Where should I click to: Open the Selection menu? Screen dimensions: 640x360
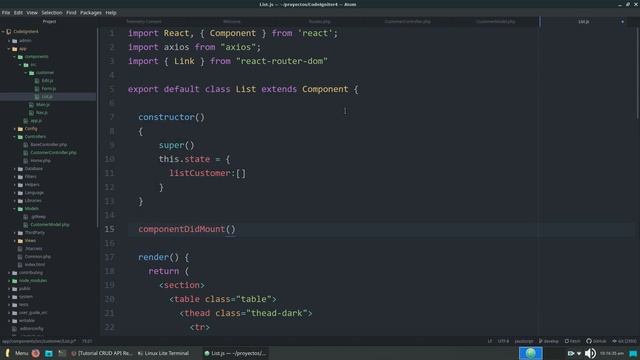click(52, 13)
